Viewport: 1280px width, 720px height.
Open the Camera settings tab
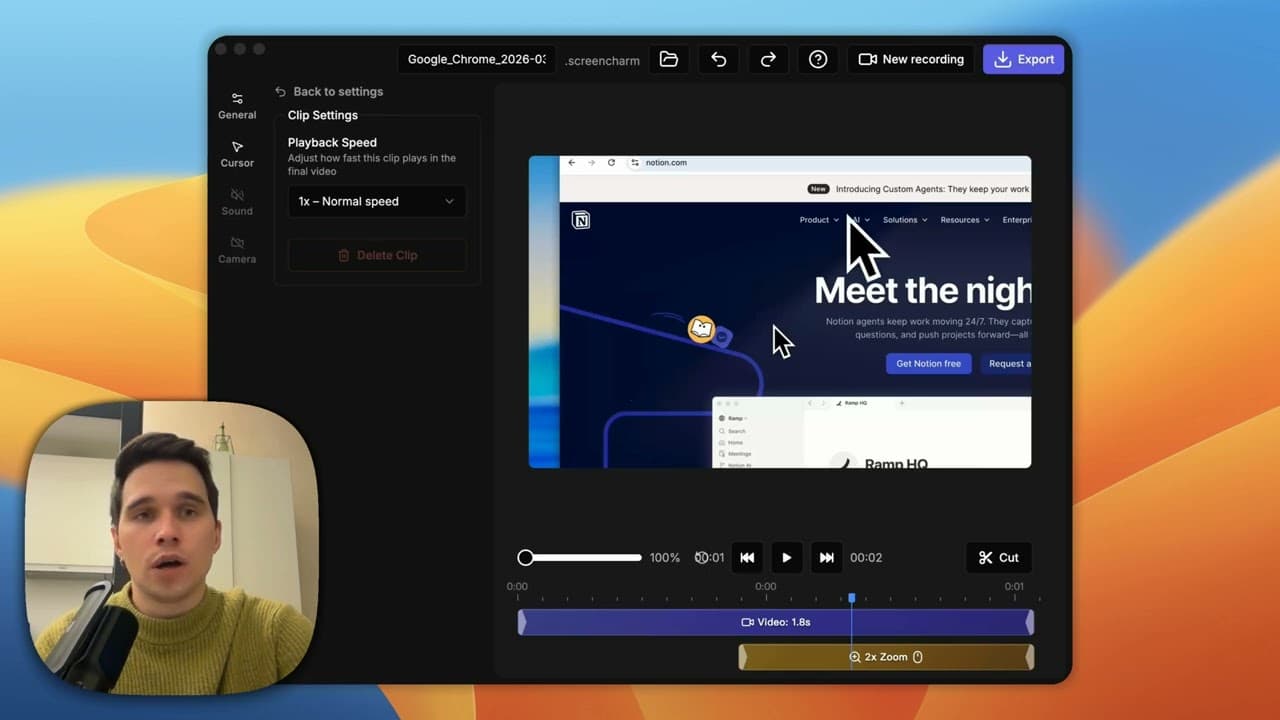coord(237,250)
